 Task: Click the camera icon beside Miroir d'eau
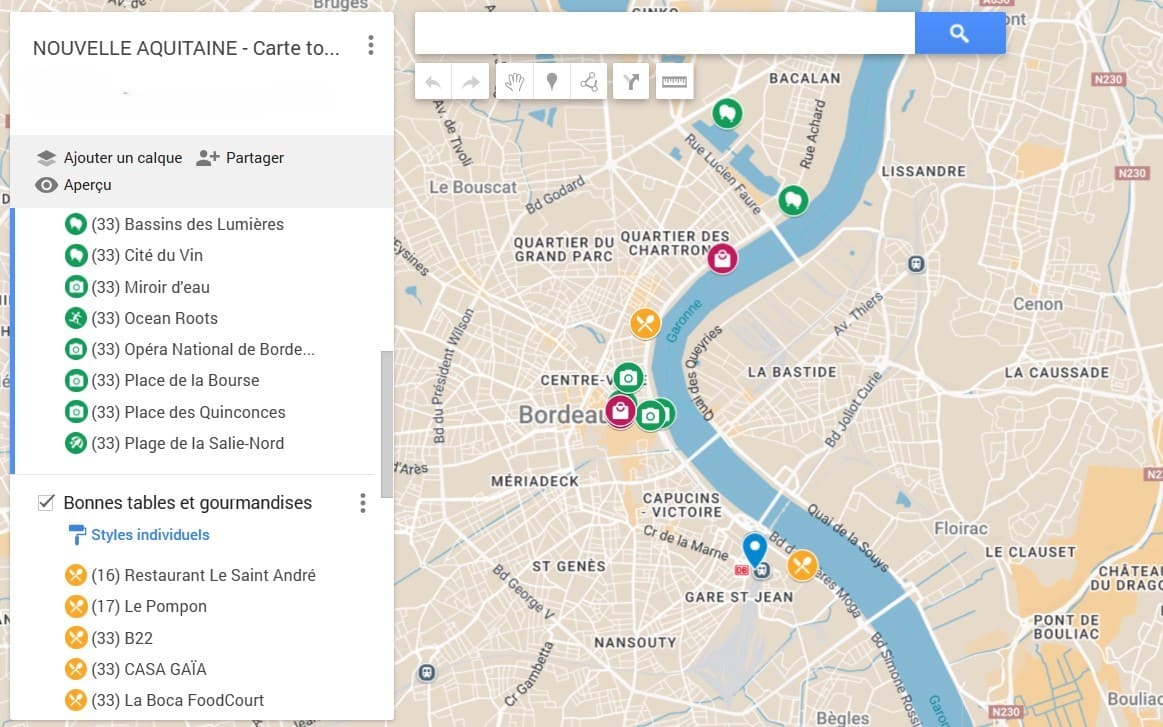(76, 287)
